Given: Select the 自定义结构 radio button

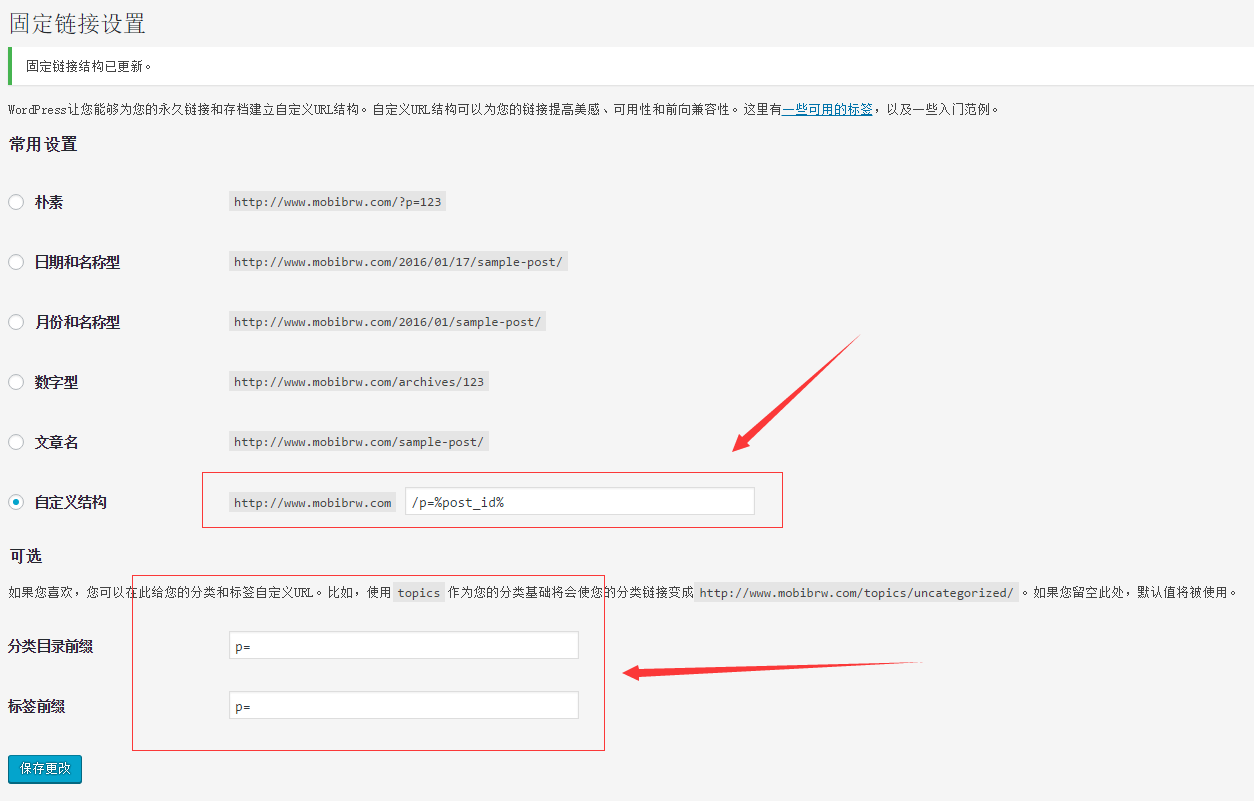Looking at the screenshot, I should (x=16, y=502).
